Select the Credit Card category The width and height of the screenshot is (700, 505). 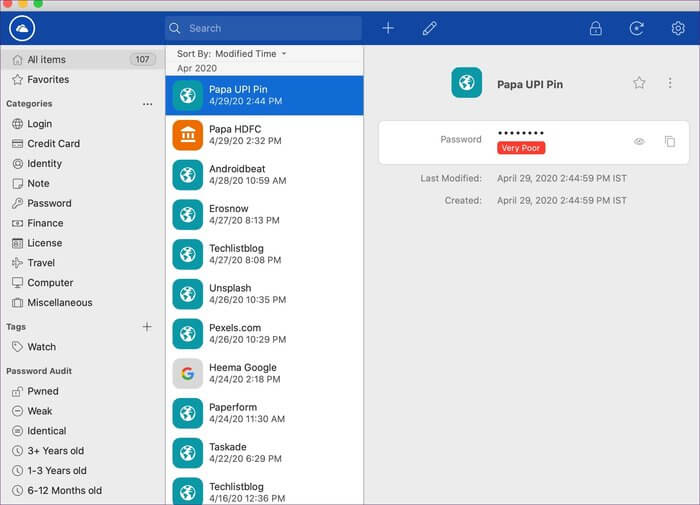81,144
